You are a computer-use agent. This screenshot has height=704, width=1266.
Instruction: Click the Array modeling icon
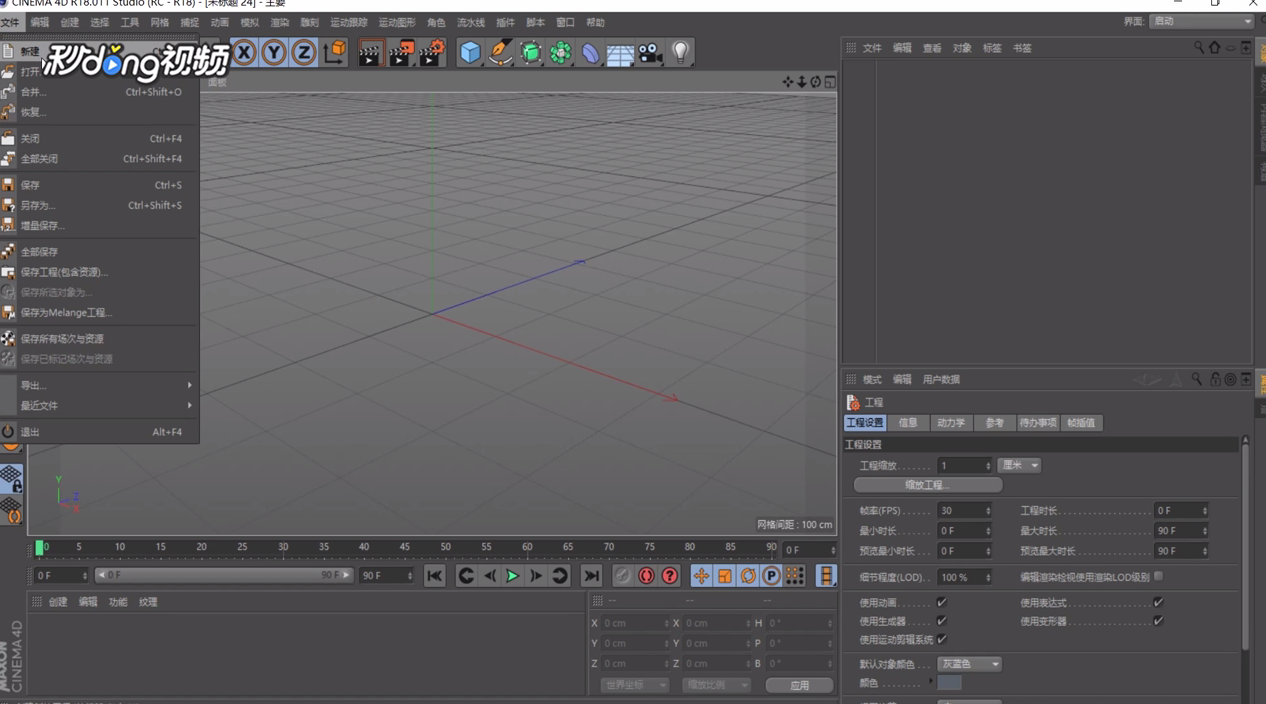point(561,52)
